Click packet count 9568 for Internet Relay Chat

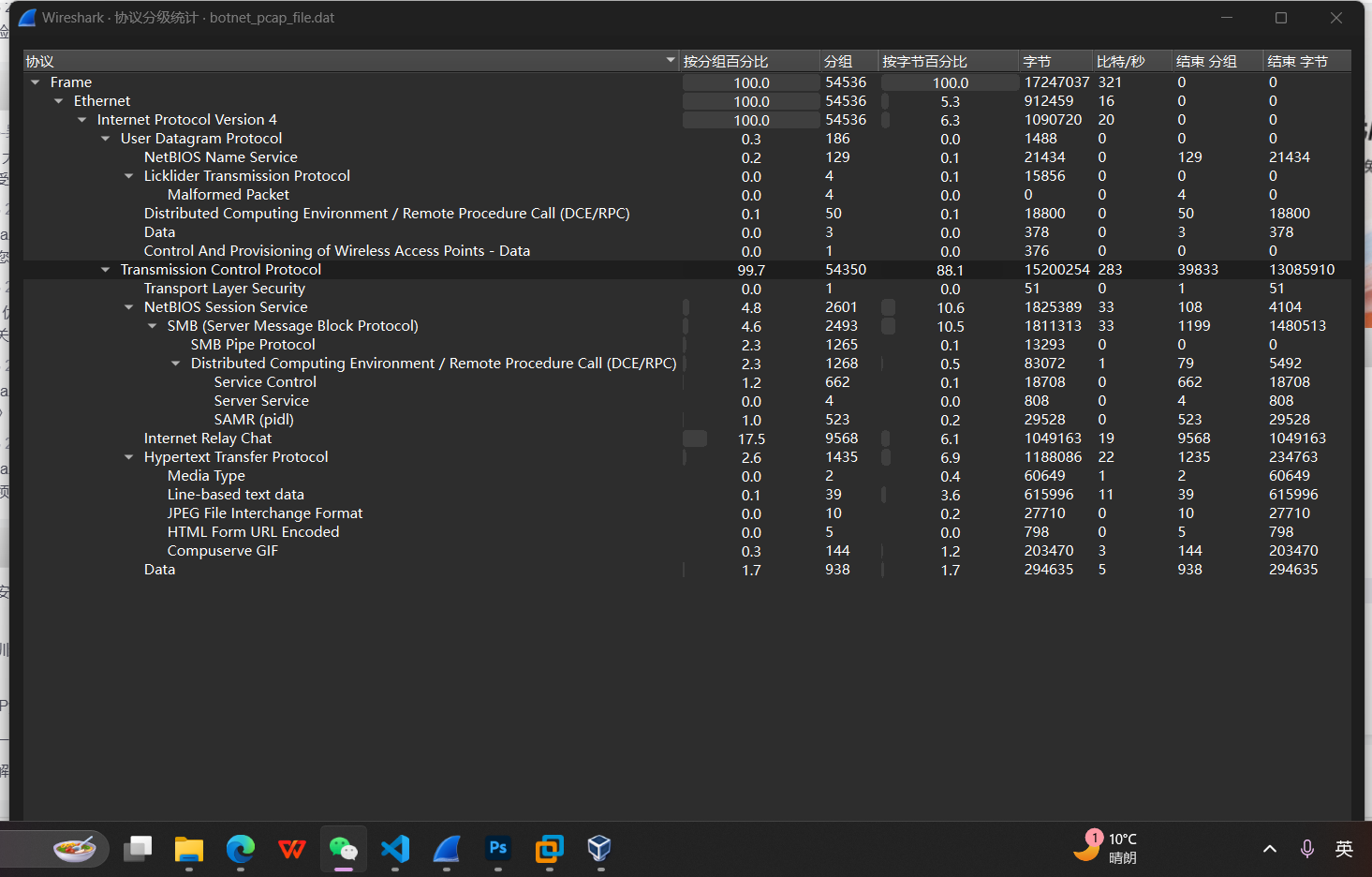[841, 438]
